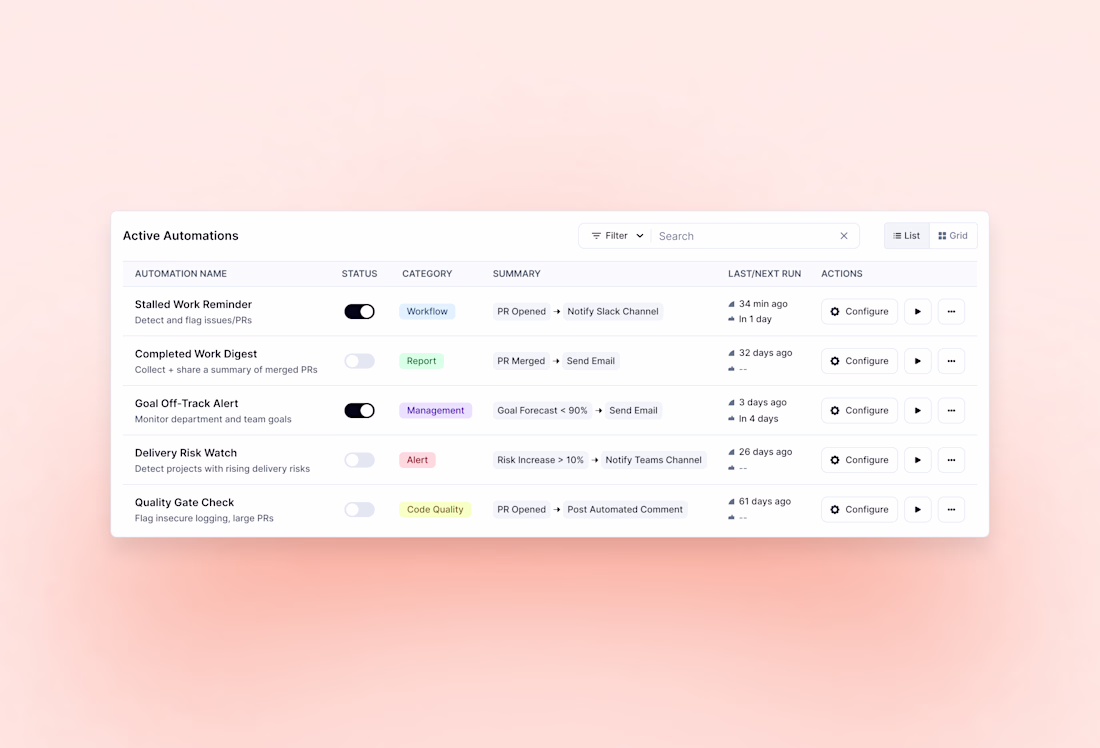Open more options for Quality Gate Check
Screen dimensions: 1100x748
point(951,509)
